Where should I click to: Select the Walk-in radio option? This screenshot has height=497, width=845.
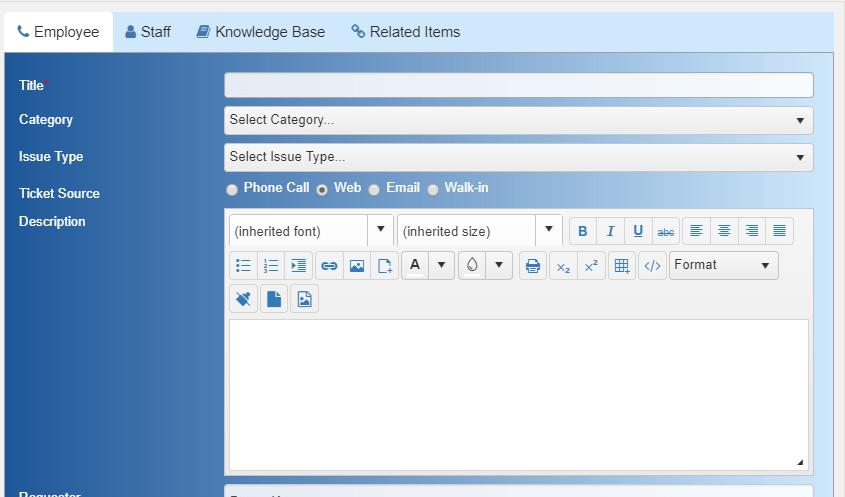(433, 190)
